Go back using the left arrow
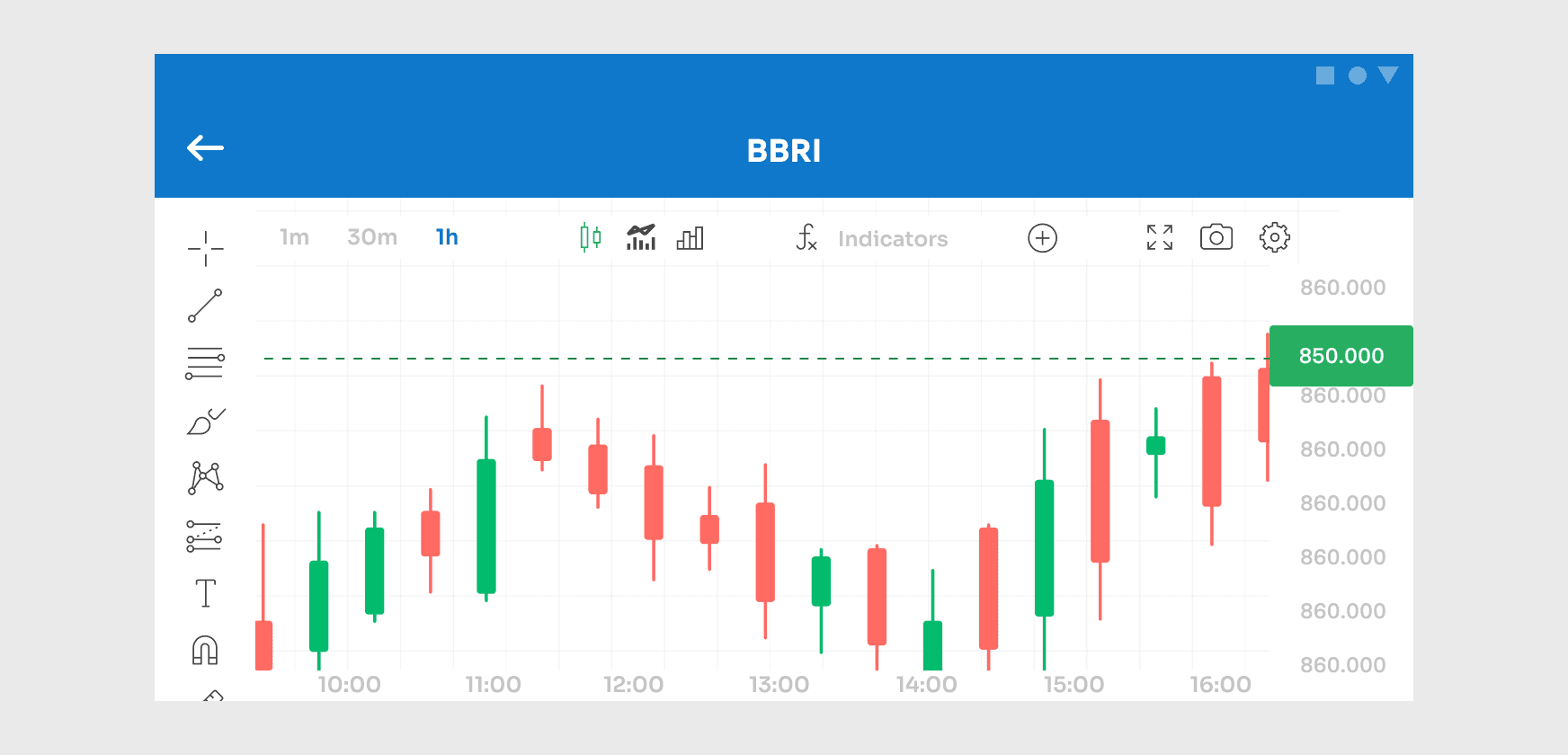This screenshot has height=755, width=1568. point(205,148)
